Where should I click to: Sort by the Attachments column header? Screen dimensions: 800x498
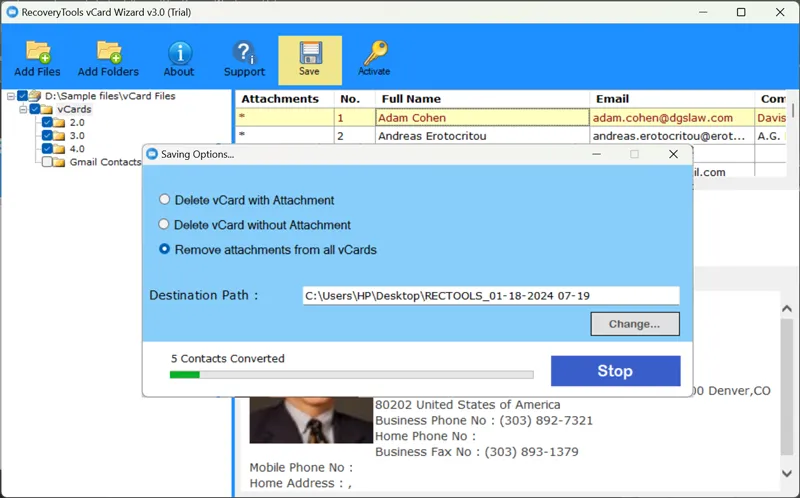click(284, 98)
